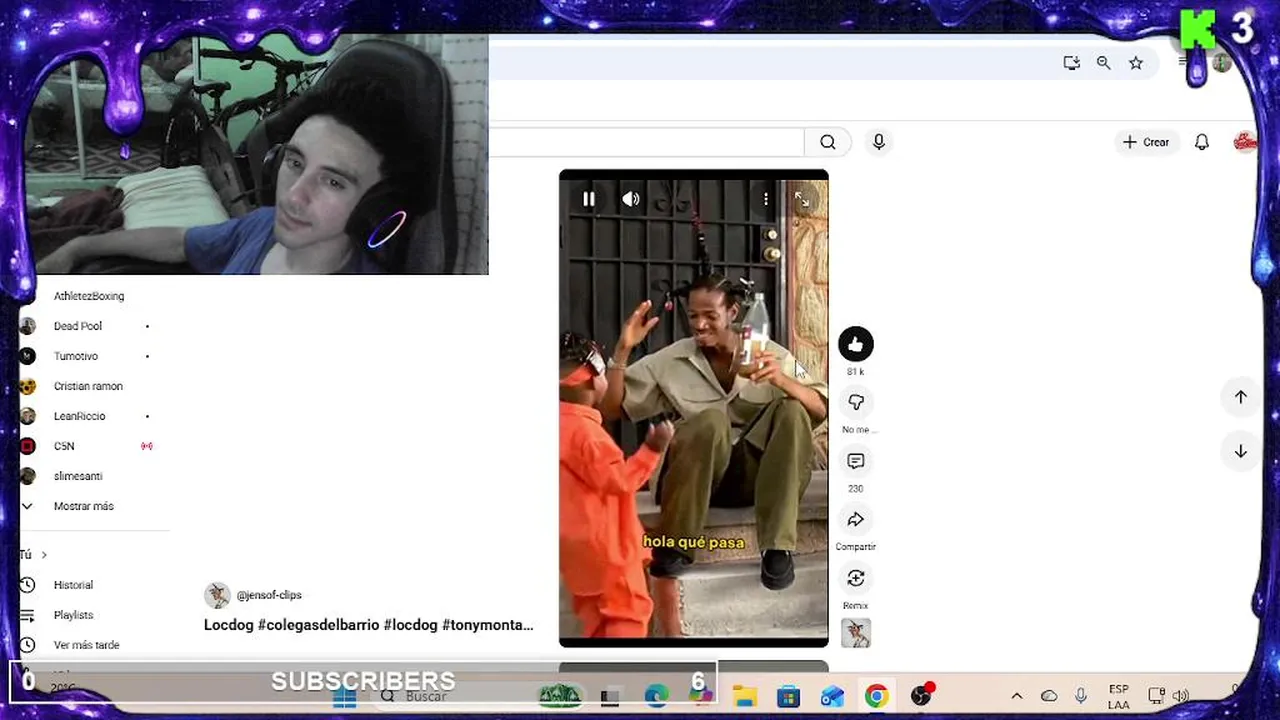Open AthletezBoxing subscription channel
The width and height of the screenshot is (1280, 720).
point(89,296)
